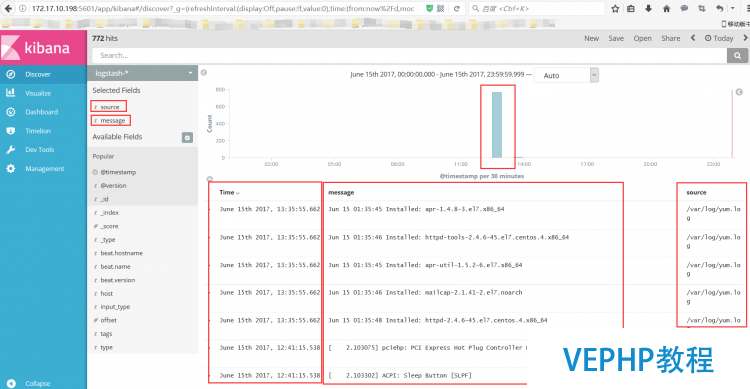Open browser downloads arrow icon

point(649,9)
